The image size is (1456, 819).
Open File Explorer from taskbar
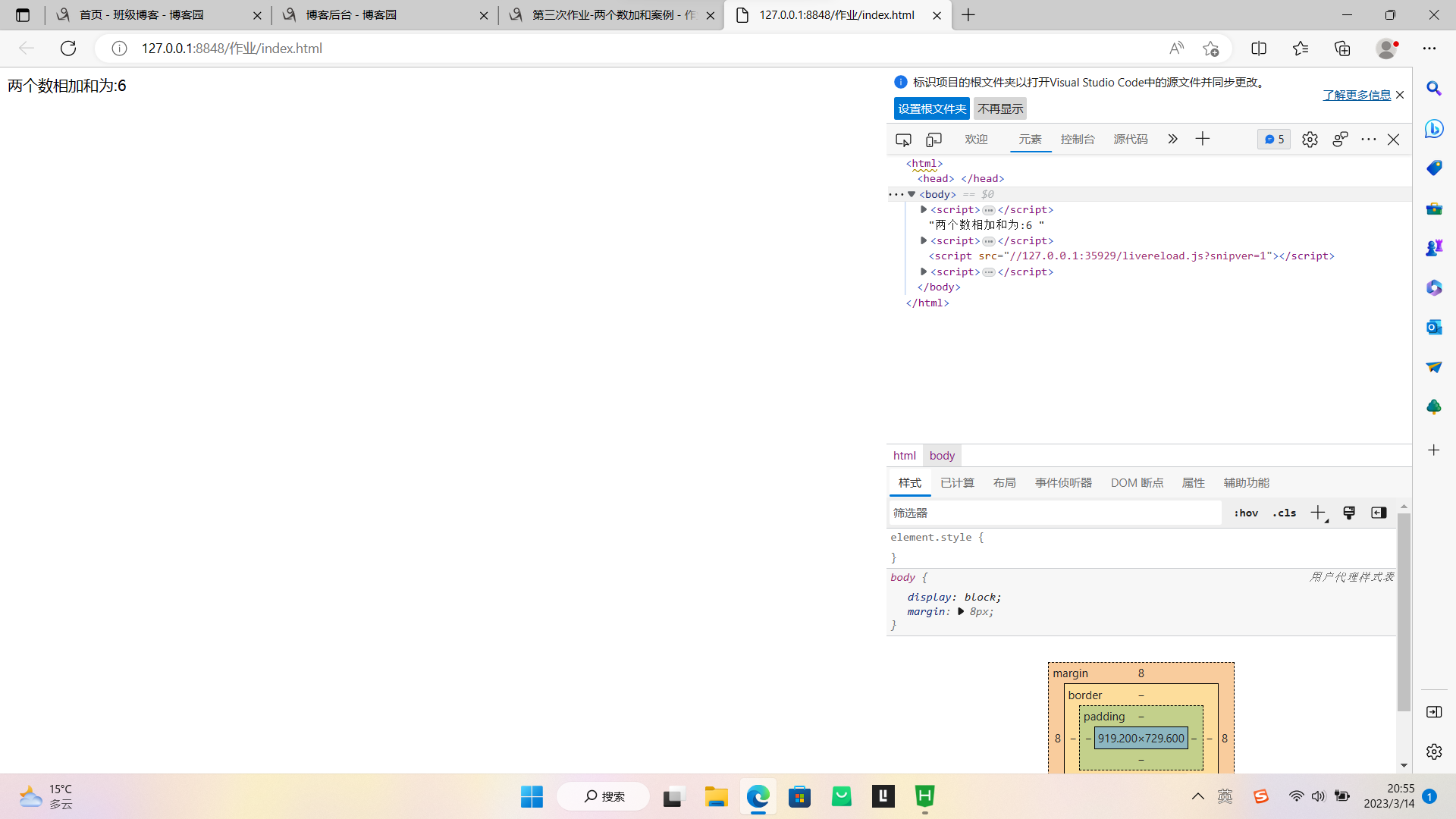716,796
